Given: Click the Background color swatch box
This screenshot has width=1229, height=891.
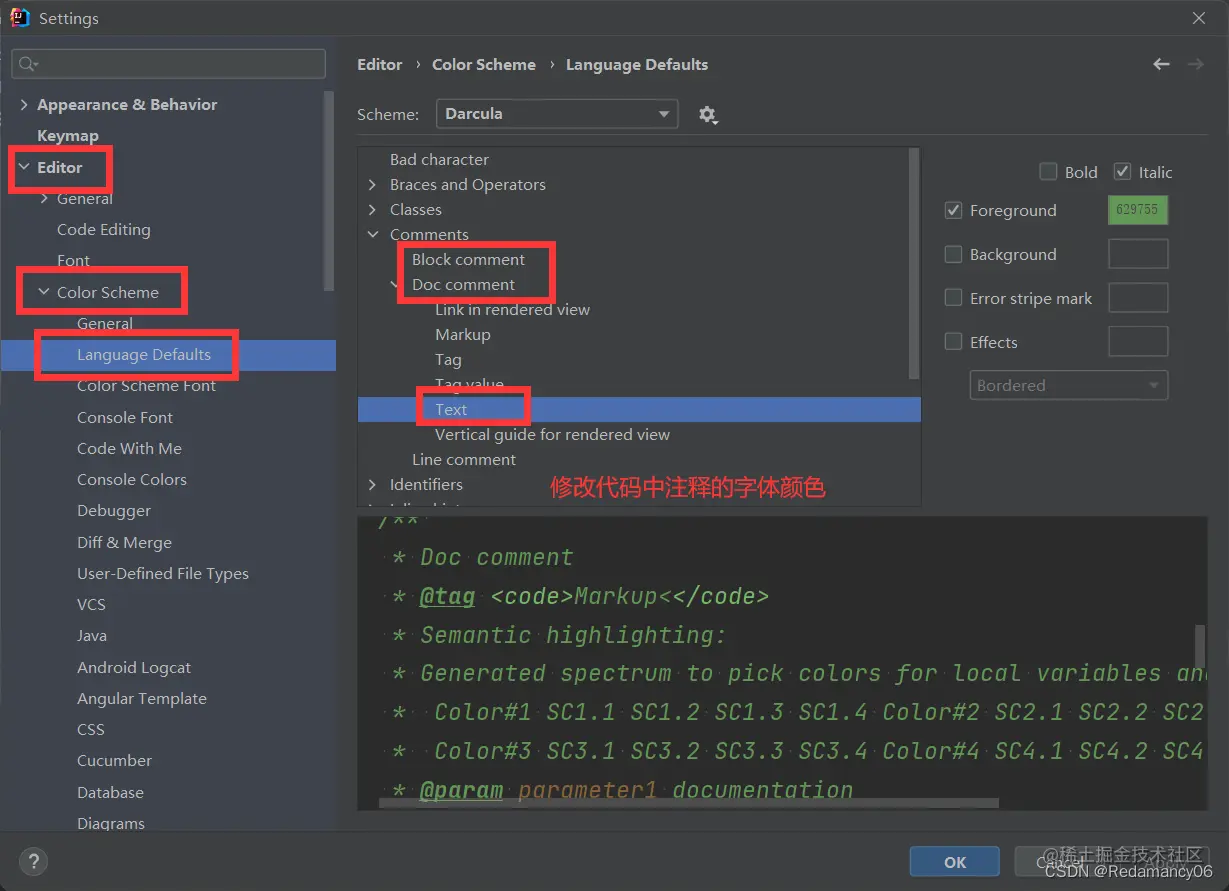Looking at the screenshot, I should point(1138,254).
